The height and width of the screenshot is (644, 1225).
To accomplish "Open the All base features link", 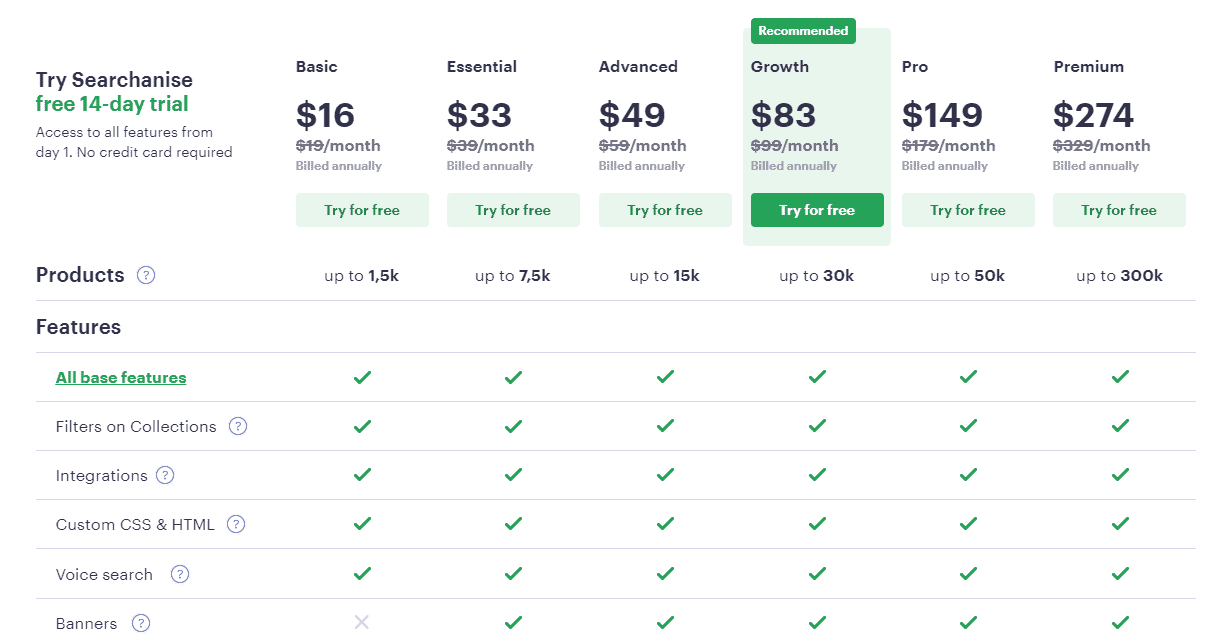I will pyautogui.click(x=121, y=377).
